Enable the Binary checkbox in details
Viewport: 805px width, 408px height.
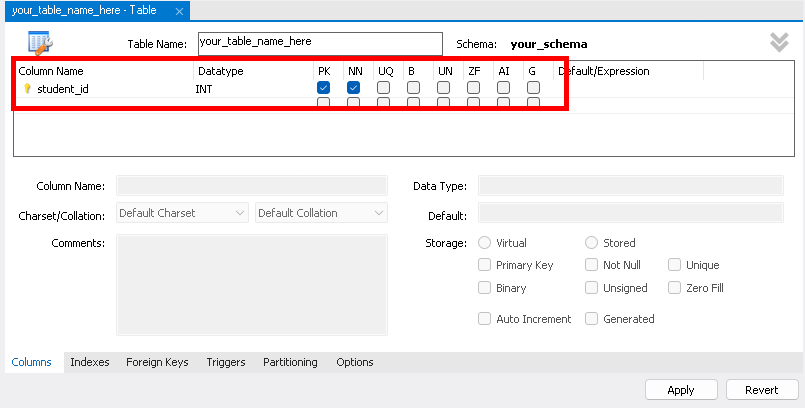click(x=484, y=287)
